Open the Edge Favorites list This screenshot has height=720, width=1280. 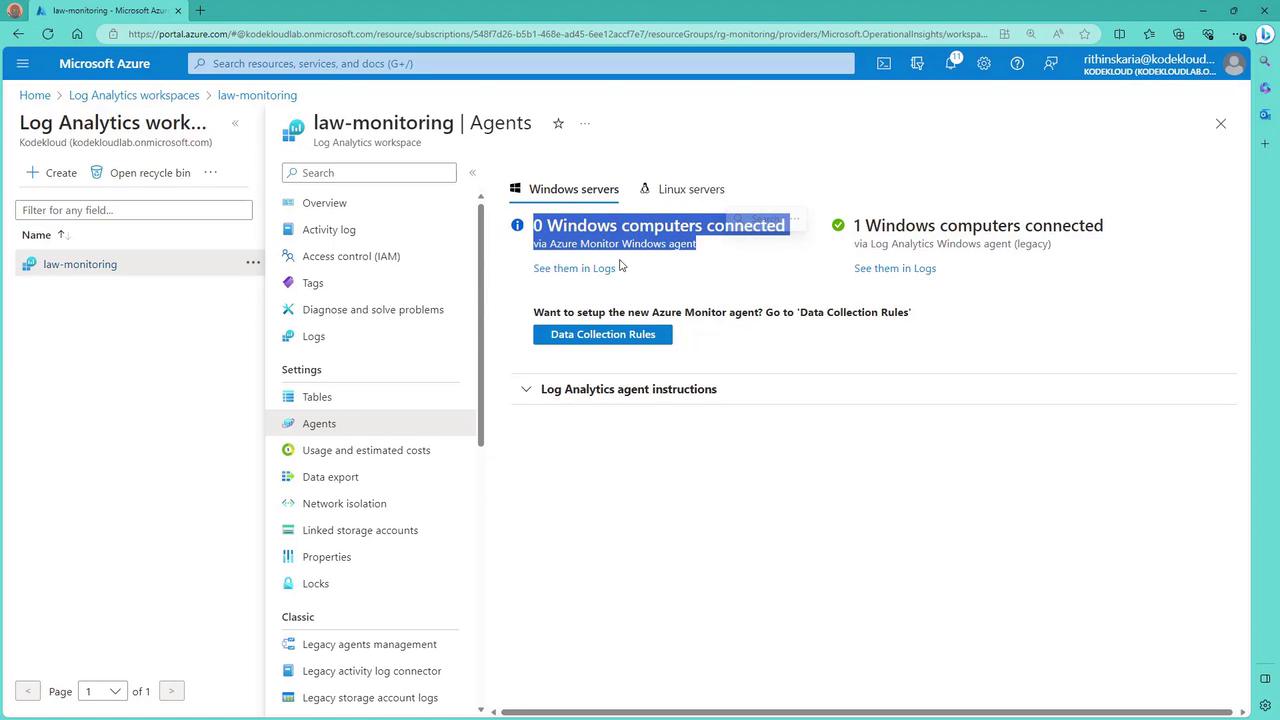pos(1149,34)
